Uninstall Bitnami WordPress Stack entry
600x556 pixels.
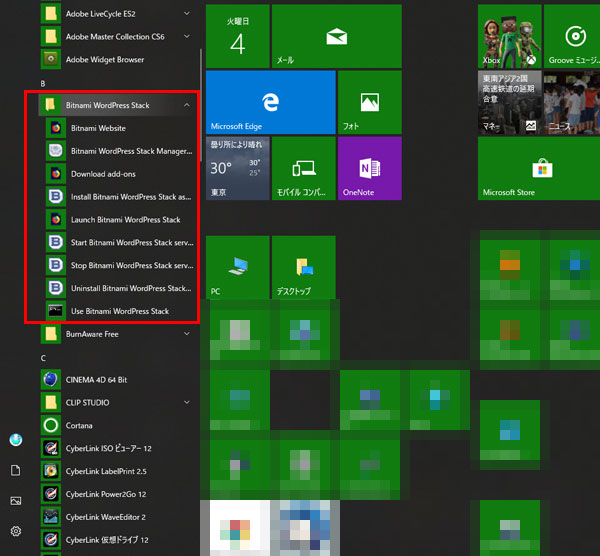coord(119,288)
